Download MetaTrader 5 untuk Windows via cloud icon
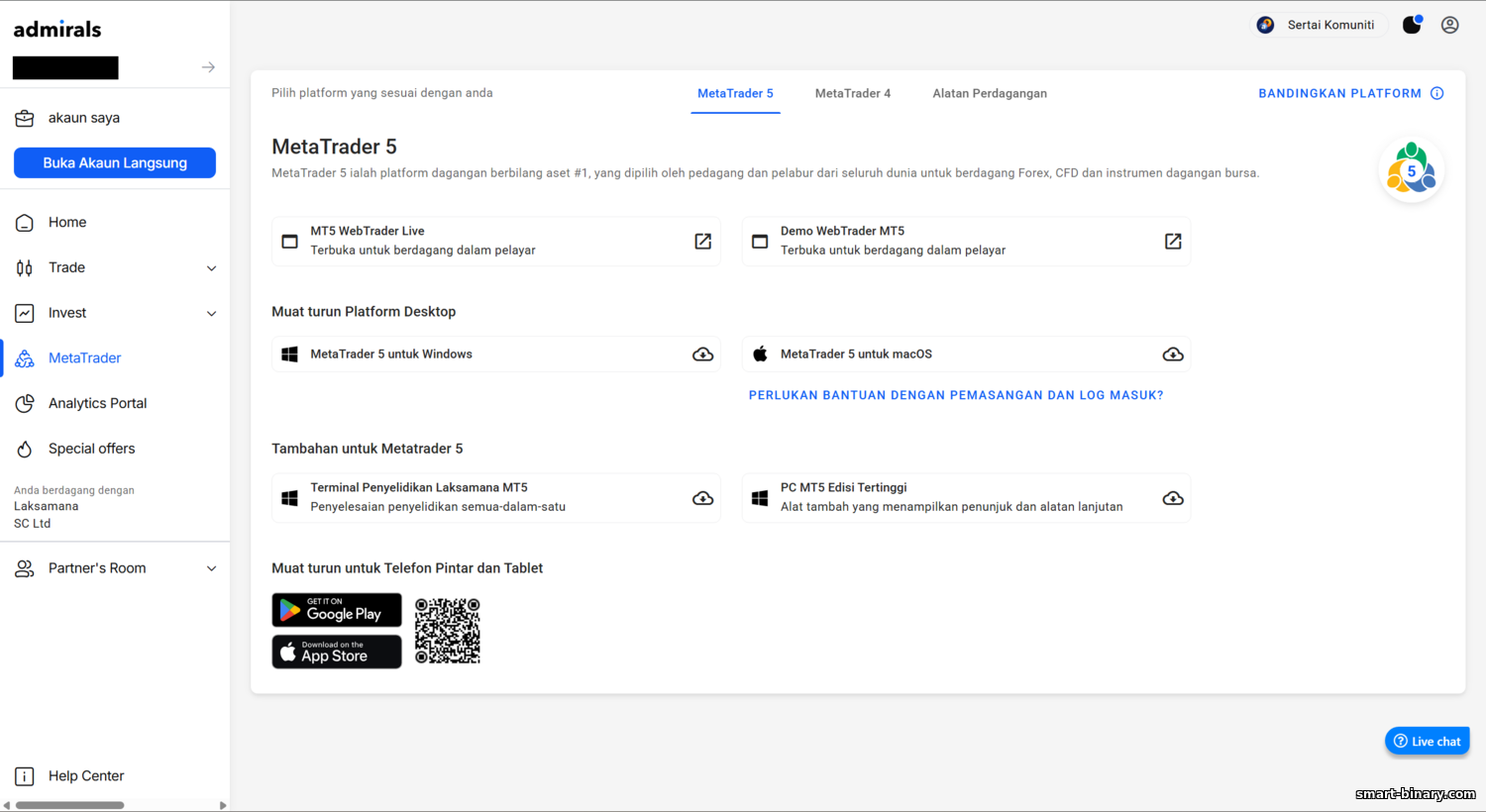Image resolution: width=1486 pixels, height=812 pixels. pyautogui.click(x=702, y=355)
